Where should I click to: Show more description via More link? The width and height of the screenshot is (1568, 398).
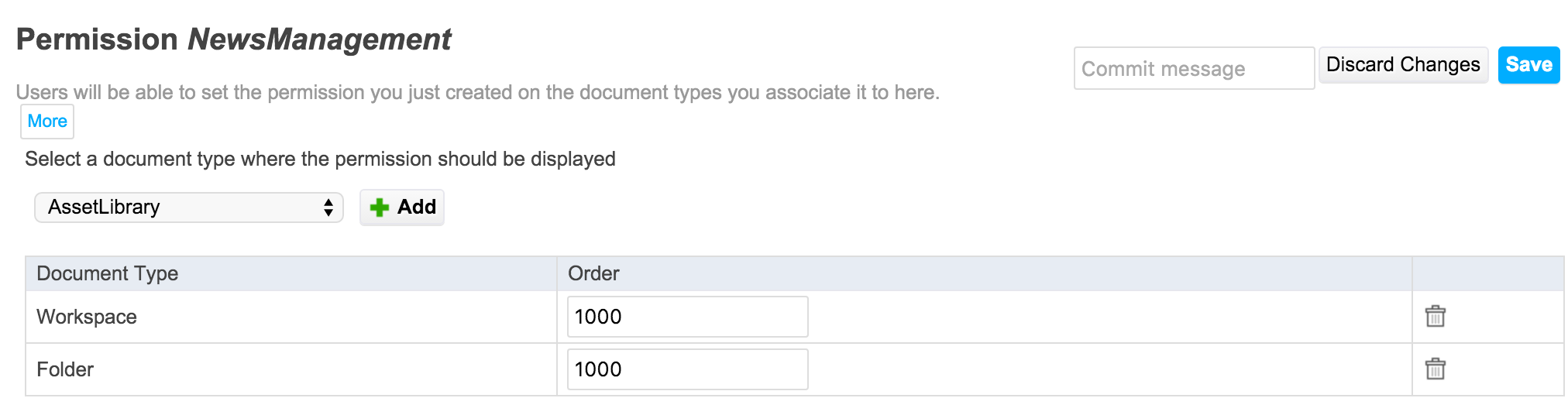[x=47, y=122]
